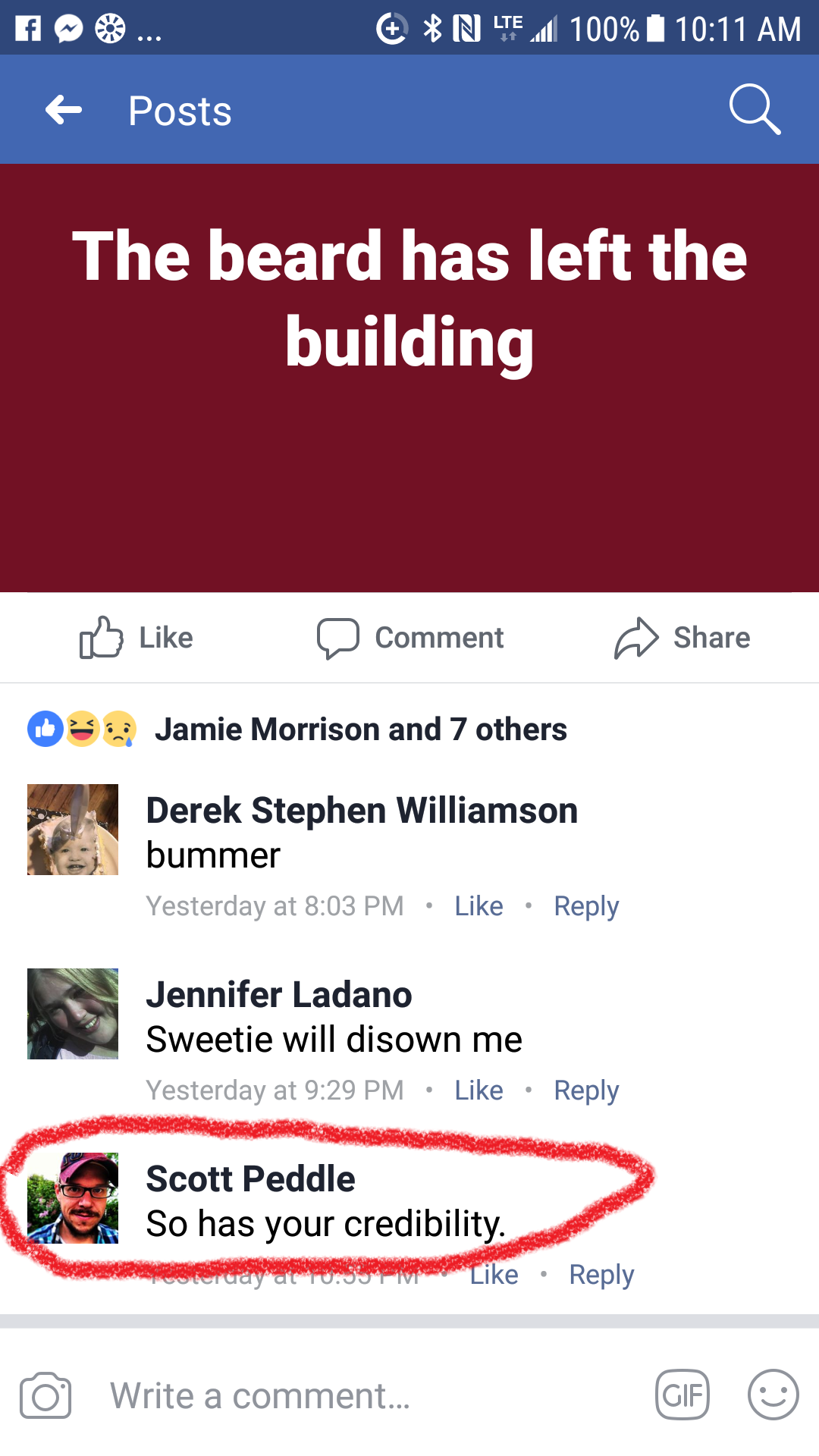Like Derek Stephen Williamson's comment
The width and height of the screenshot is (819, 1456).
tap(479, 905)
